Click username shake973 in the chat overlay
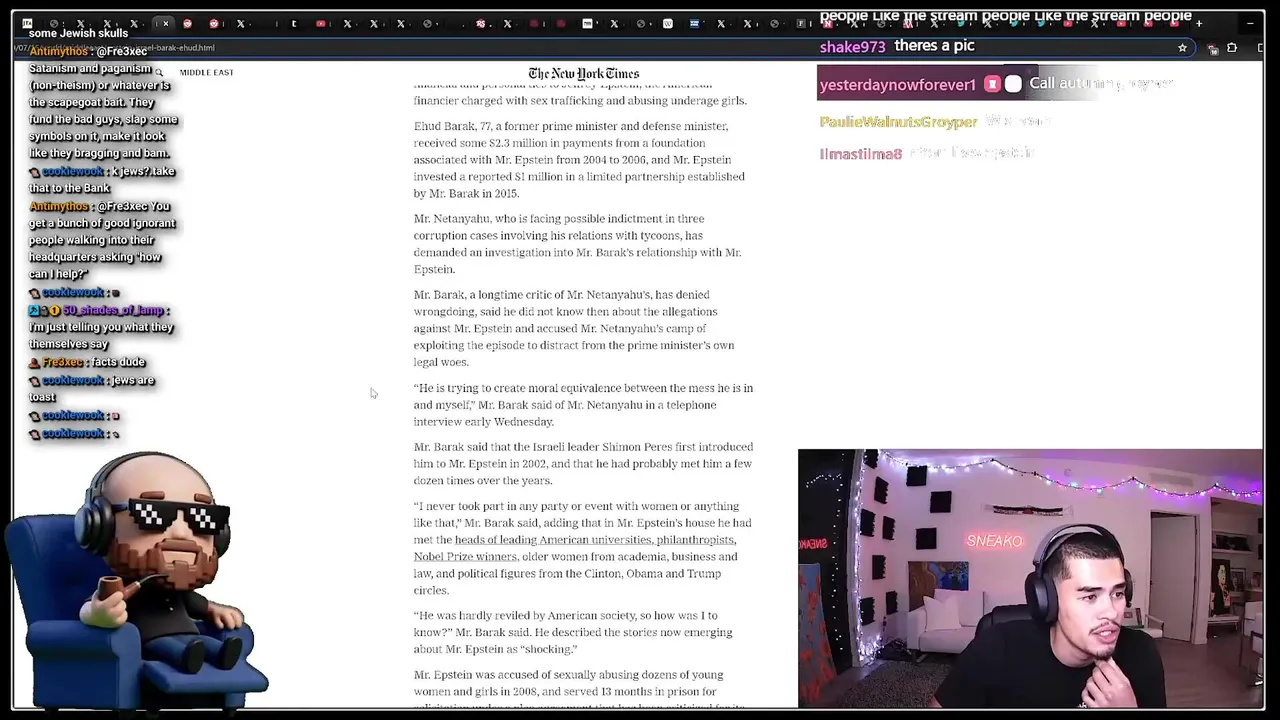The image size is (1280, 720). click(x=853, y=47)
